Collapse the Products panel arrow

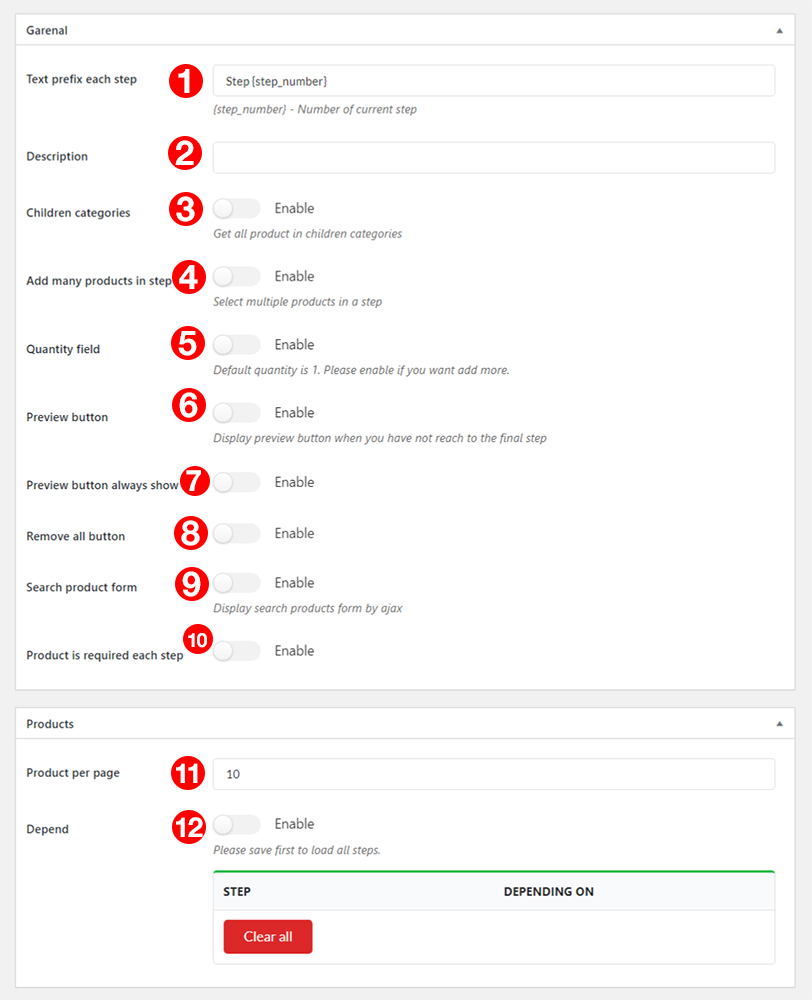click(x=779, y=724)
